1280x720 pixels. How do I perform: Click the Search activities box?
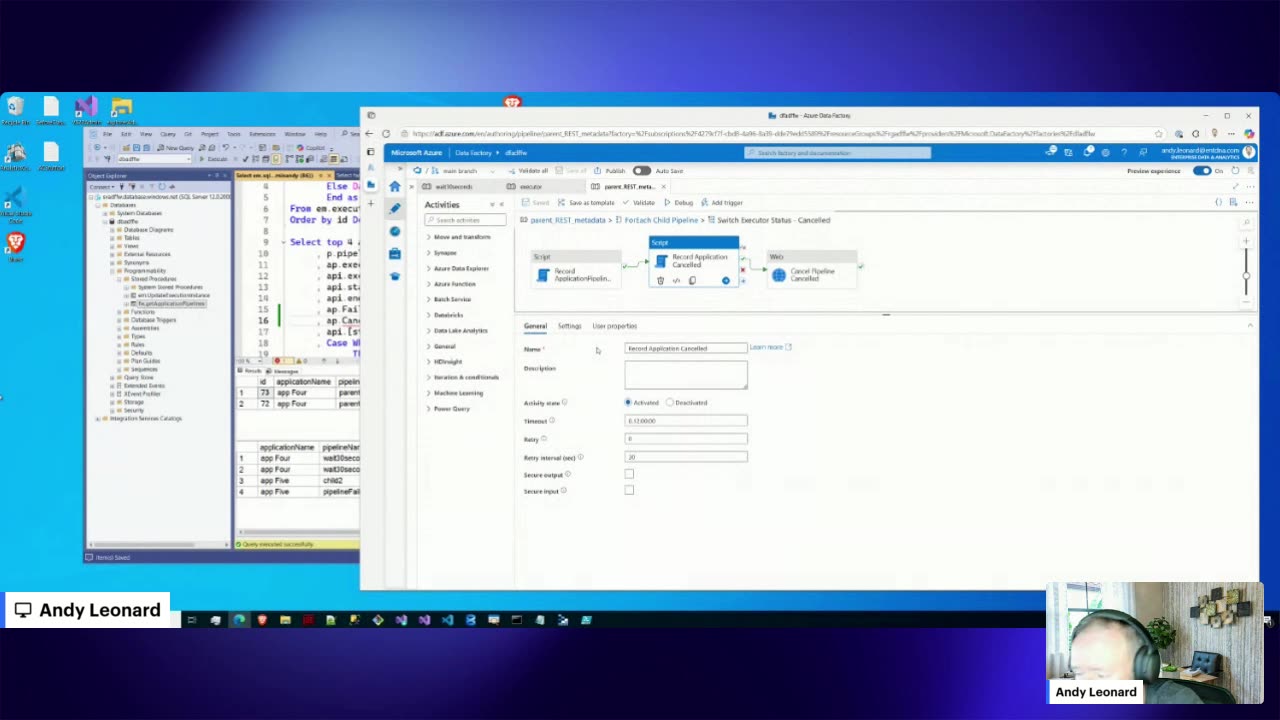click(465, 220)
